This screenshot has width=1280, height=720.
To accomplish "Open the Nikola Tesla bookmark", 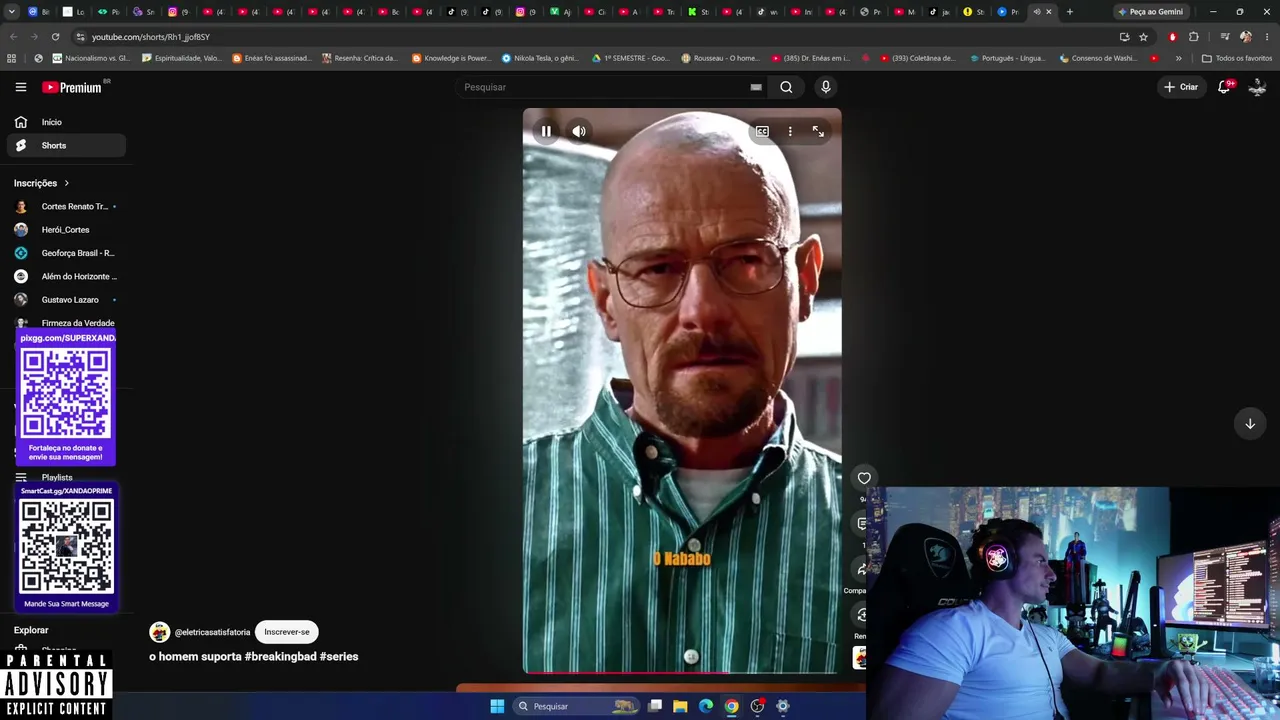I will coord(540,58).
